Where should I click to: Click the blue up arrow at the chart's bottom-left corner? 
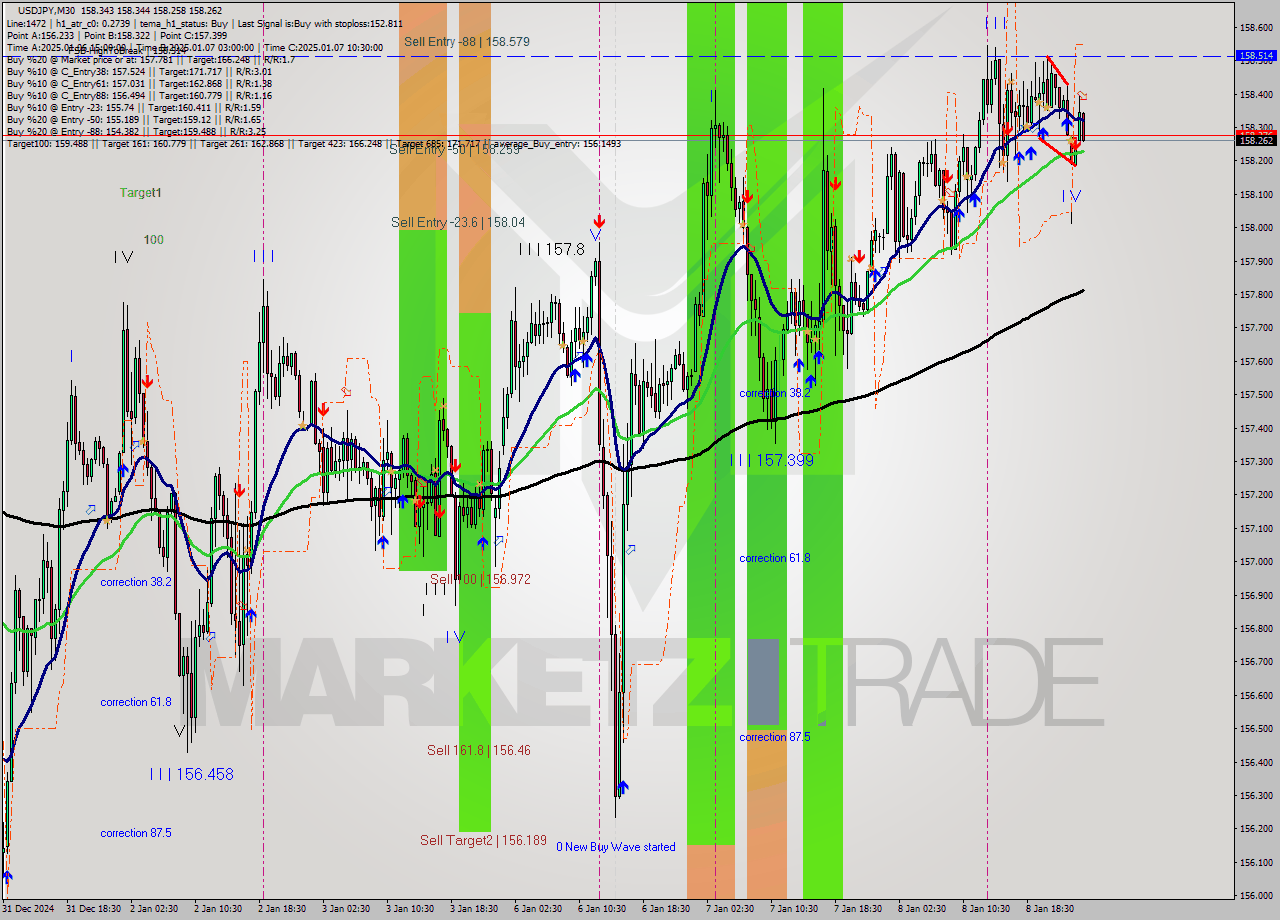pos(8,878)
